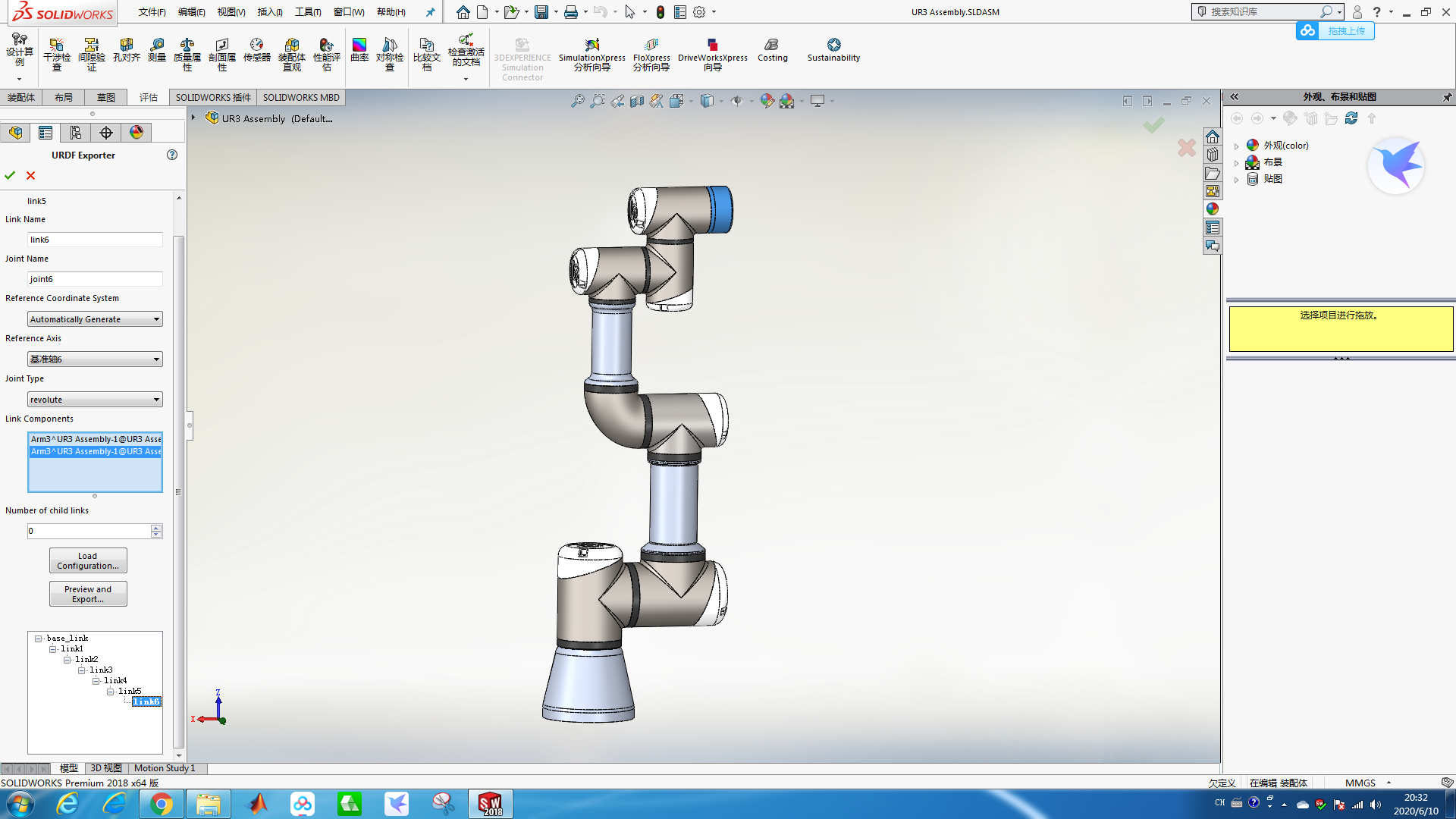The image size is (1456, 819).
Task: Open the Mass Properties tool (质量属性)
Action: (187, 53)
